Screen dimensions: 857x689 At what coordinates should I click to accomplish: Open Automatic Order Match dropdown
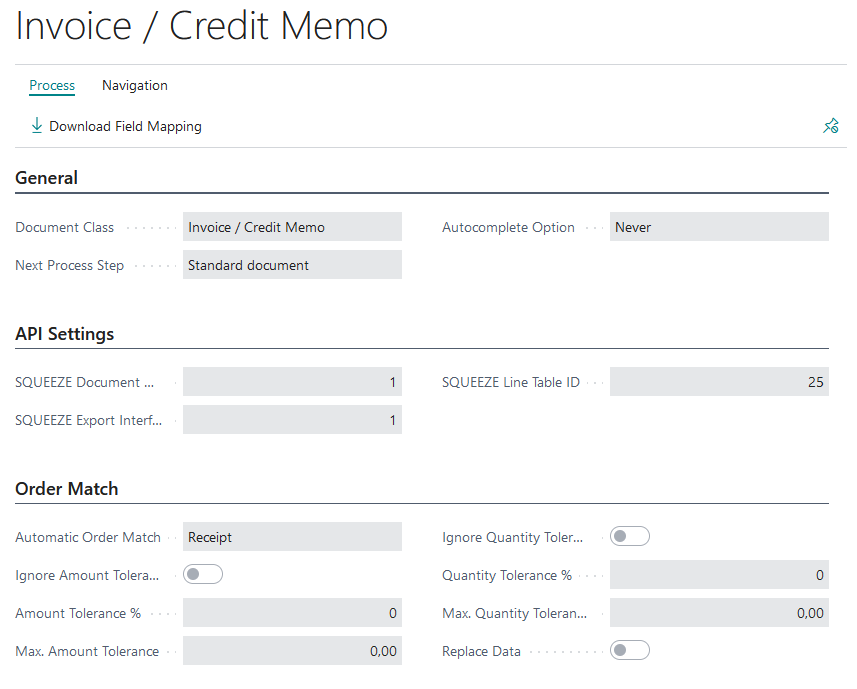292,537
